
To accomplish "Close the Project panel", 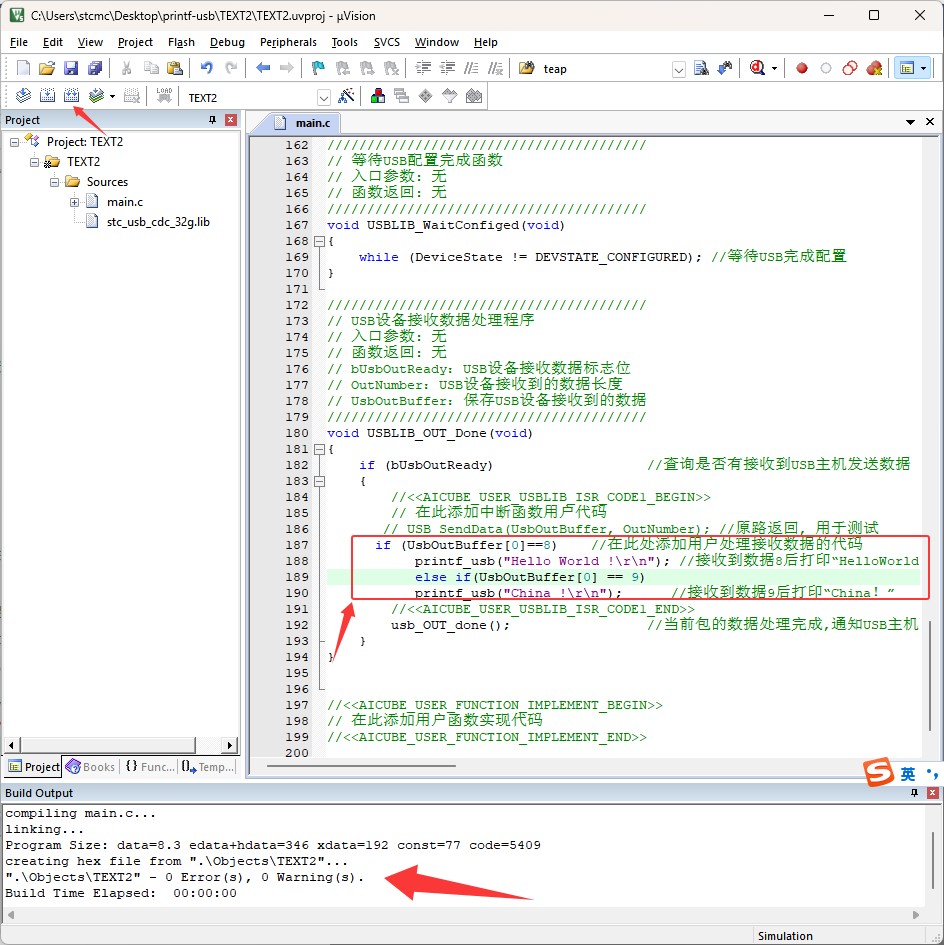I will pyautogui.click(x=230, y=120).
